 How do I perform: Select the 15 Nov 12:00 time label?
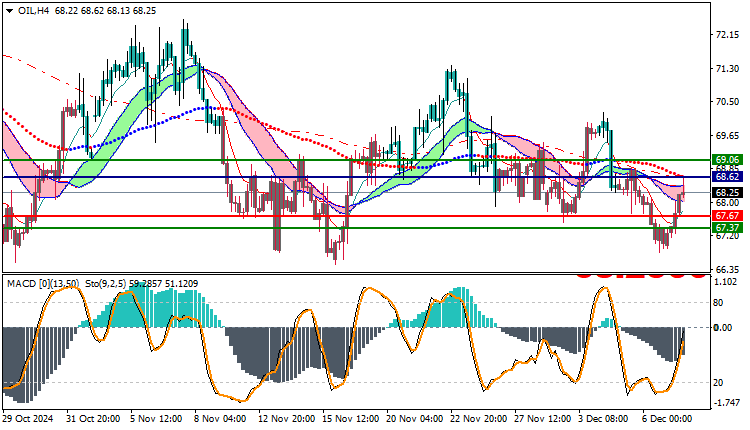[x=351, y=419]
